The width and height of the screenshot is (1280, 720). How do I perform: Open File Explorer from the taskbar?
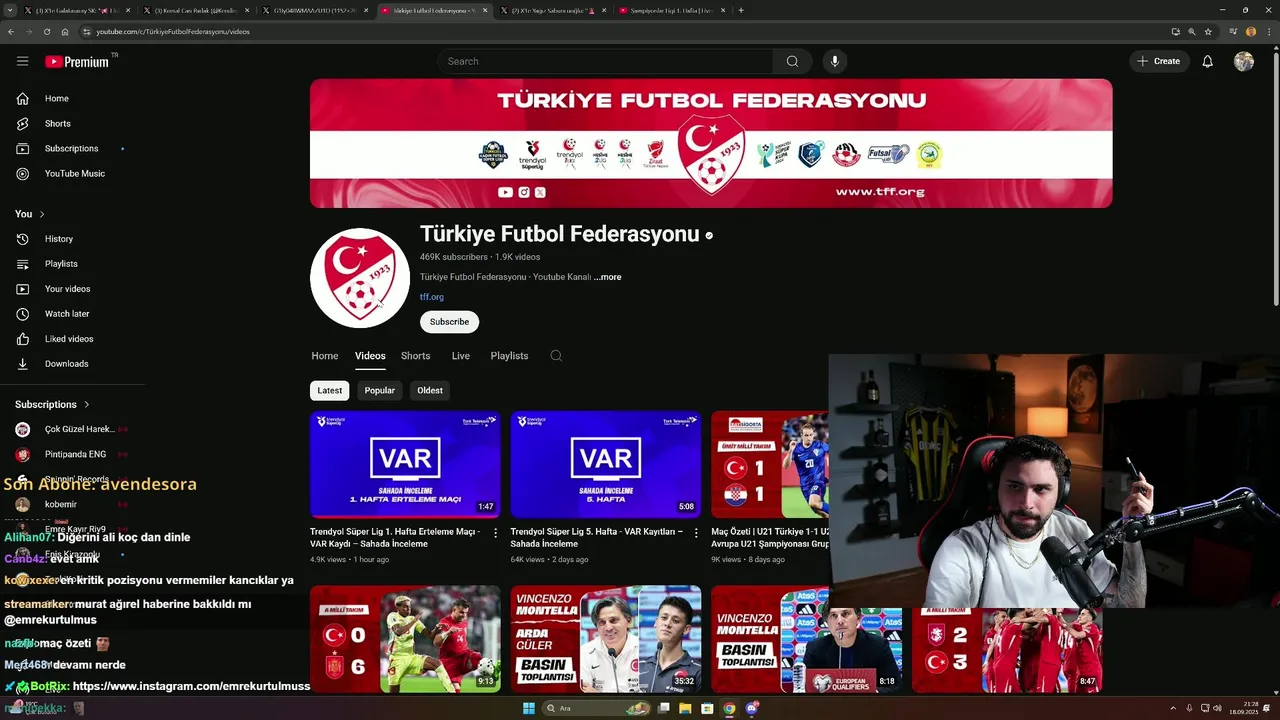click(x=686, y=708)
